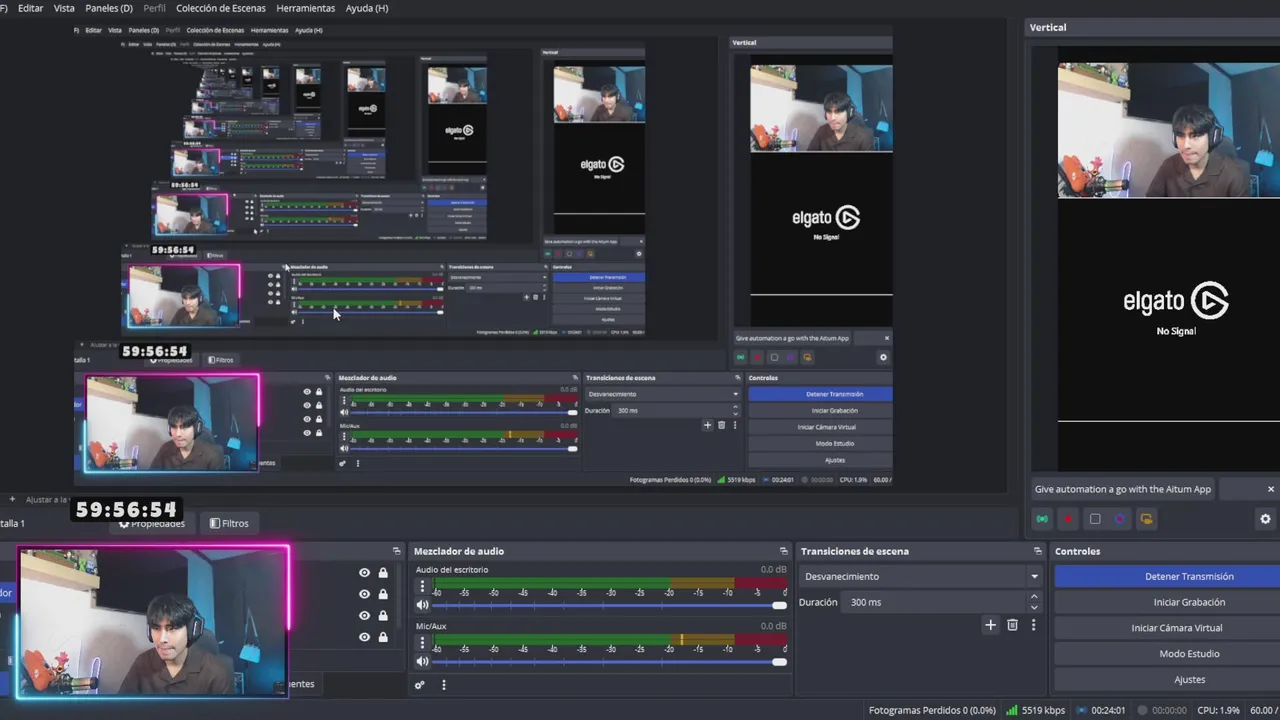Click Audio del escritorio volume slider
This screenshot has width=1280, height=720.
click(609, 605)
